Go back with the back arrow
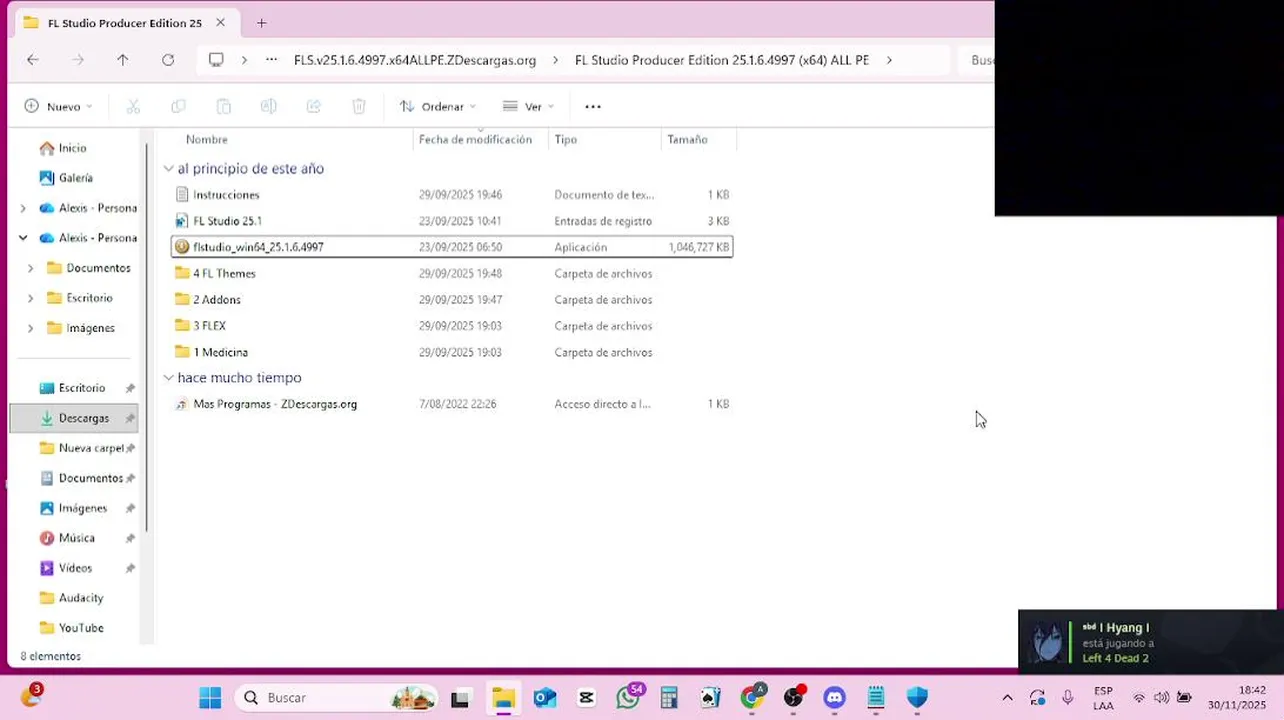The image size is (1284, 720). click(33, 60)
